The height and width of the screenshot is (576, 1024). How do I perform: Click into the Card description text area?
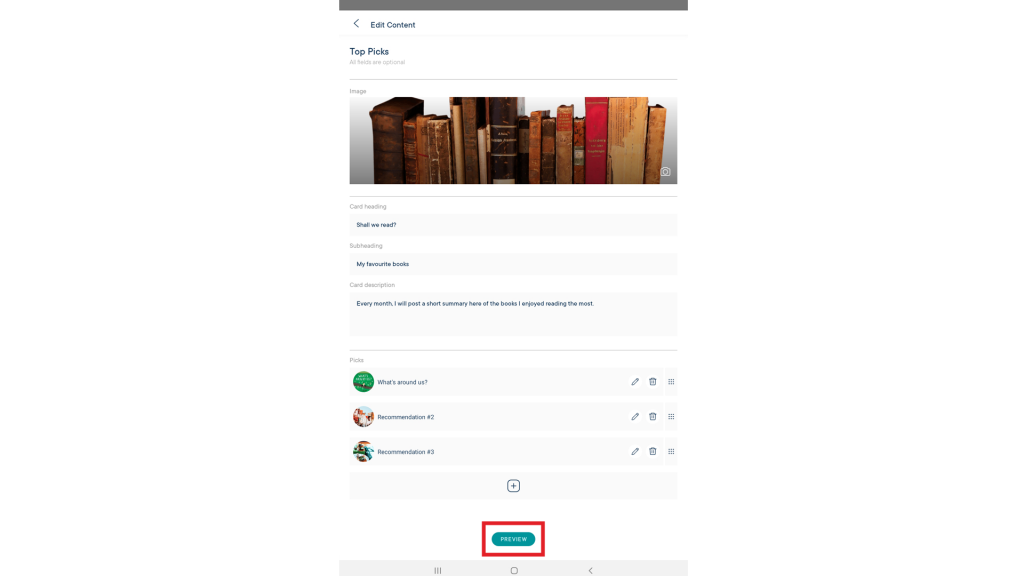pyautogui.click(x=513, y=314)
